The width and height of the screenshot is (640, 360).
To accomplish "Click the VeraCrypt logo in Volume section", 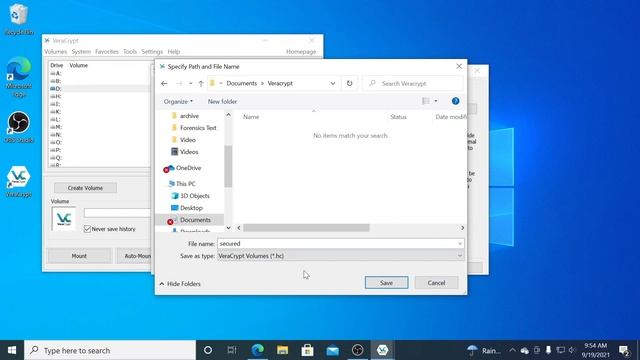I will [x=64, y=219].
